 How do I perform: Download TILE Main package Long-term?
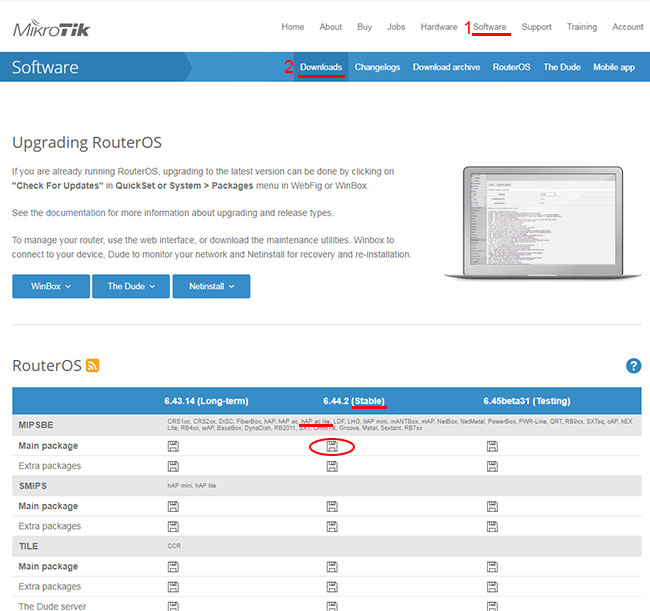pos(173,567)
